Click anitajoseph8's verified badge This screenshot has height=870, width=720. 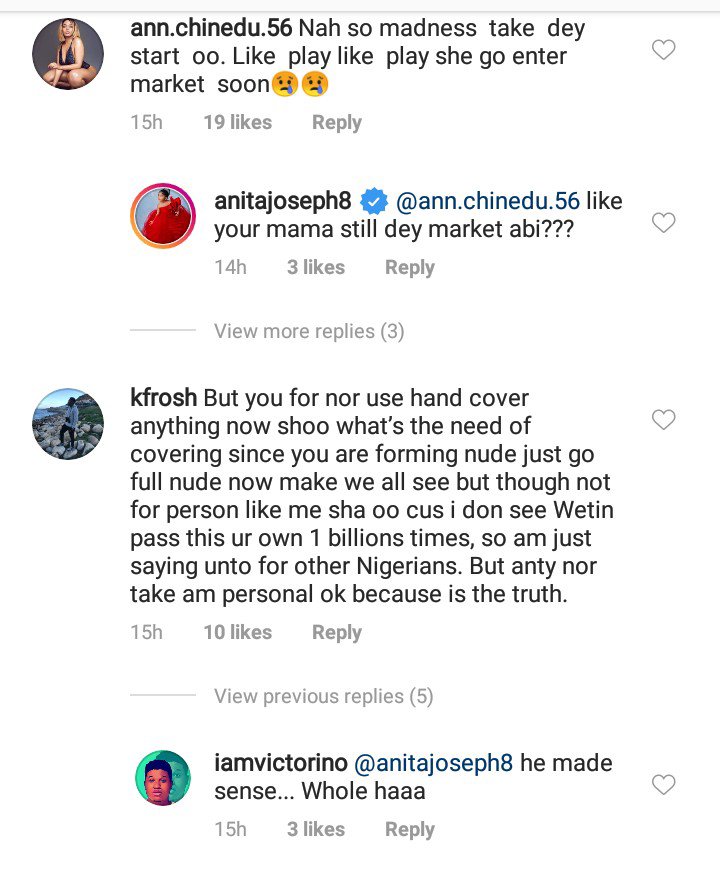tap(373, 202)
